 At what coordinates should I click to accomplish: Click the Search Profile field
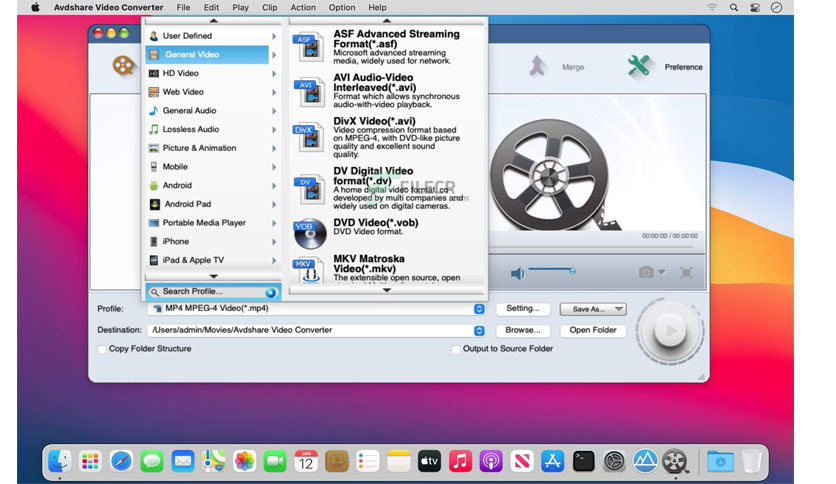coord(213,292)
